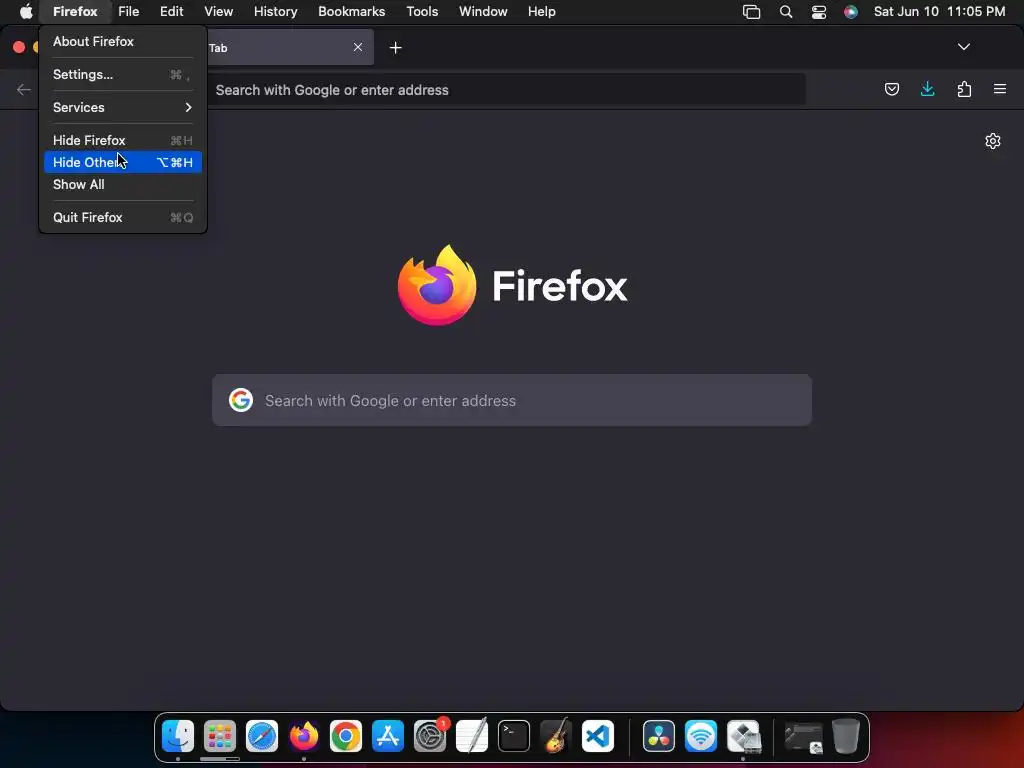This screenshot has width=1024, height=768.
Task: Open System Settings from the Dock
Action: click(430, 736)
